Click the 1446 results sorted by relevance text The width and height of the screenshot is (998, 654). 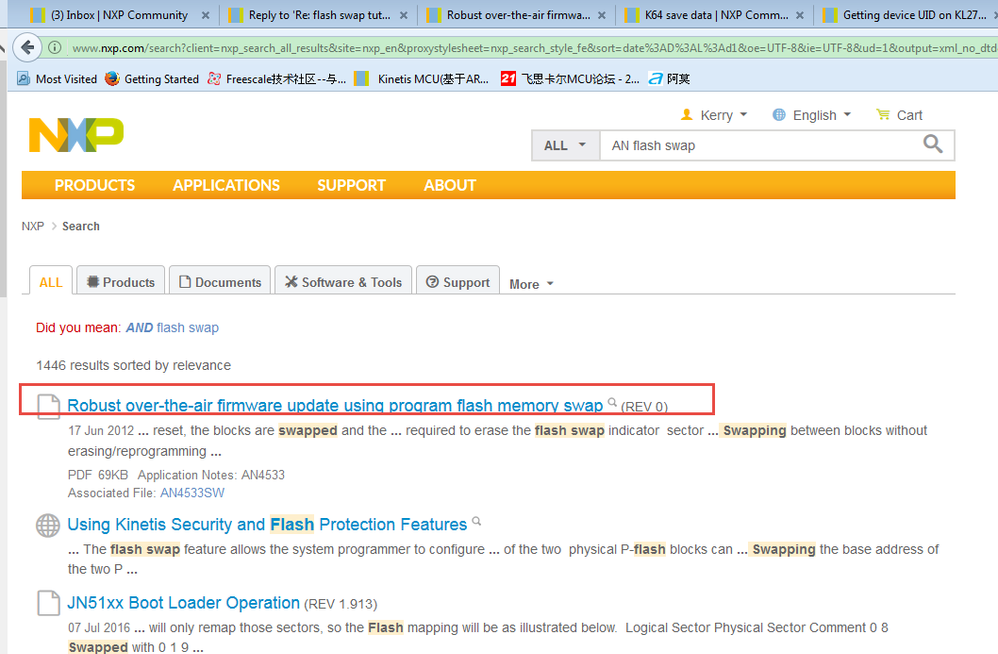click(134, 366)
